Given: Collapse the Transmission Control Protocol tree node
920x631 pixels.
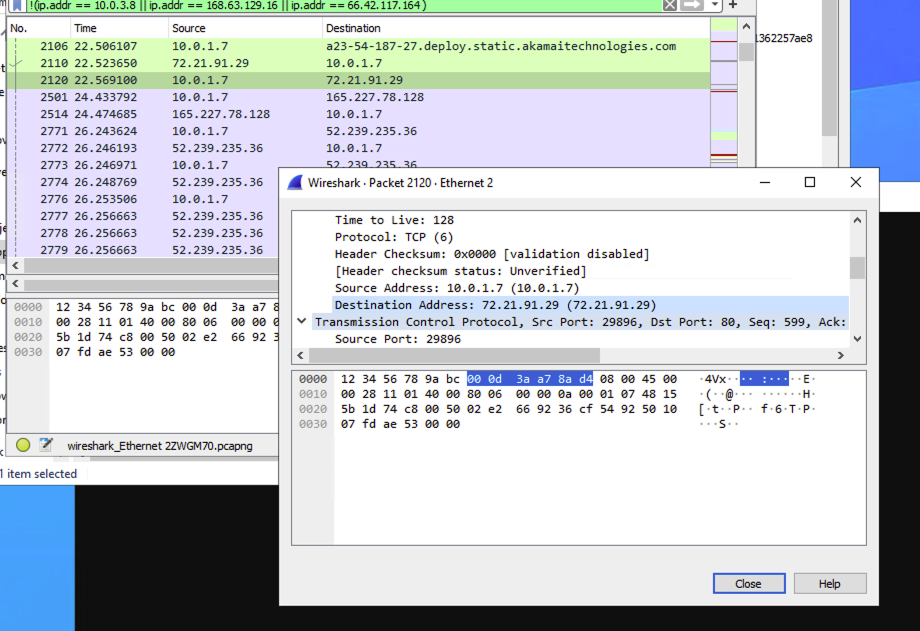Looking at the screenshot, I should 302,322.
